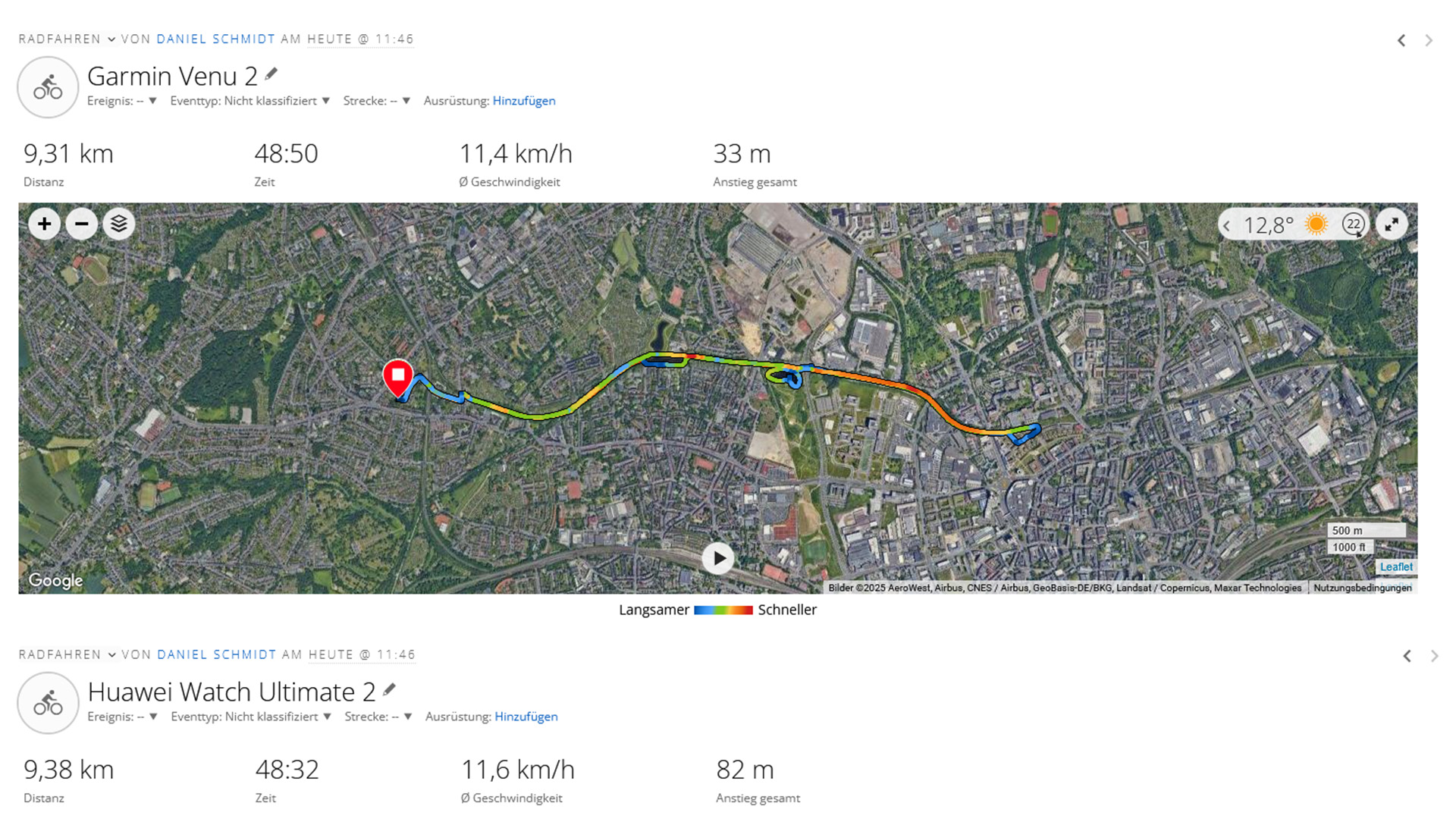Click Hinzufügen equipment link for Huawei activity
Image resolution: width=1456 pixels, height=819 pixels.
click(x=526, y=717)
